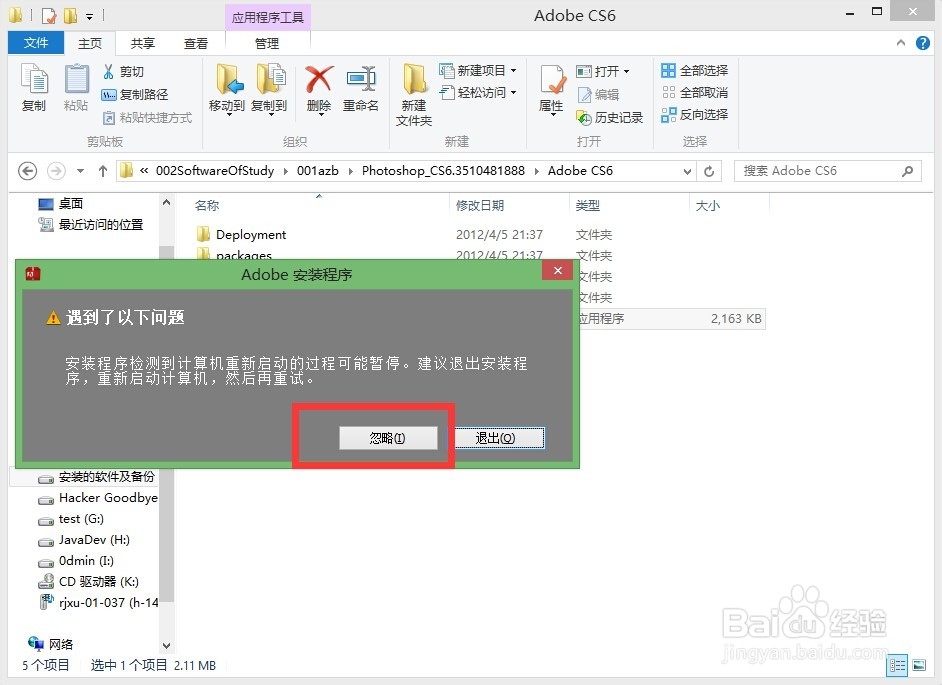Switch to Home (主页) tab

(x=90, y=43)
